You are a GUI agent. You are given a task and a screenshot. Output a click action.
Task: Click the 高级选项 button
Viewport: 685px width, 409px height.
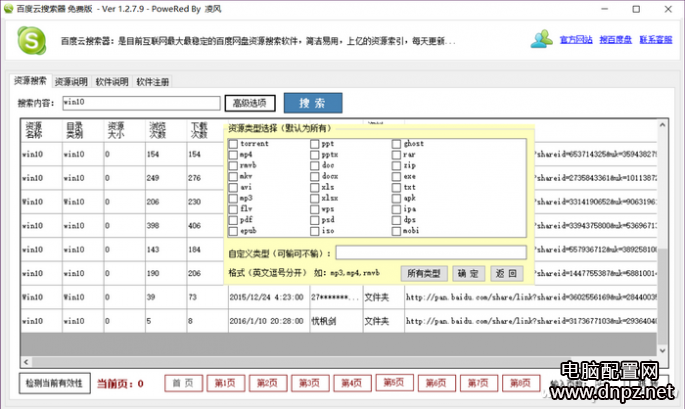250,103
